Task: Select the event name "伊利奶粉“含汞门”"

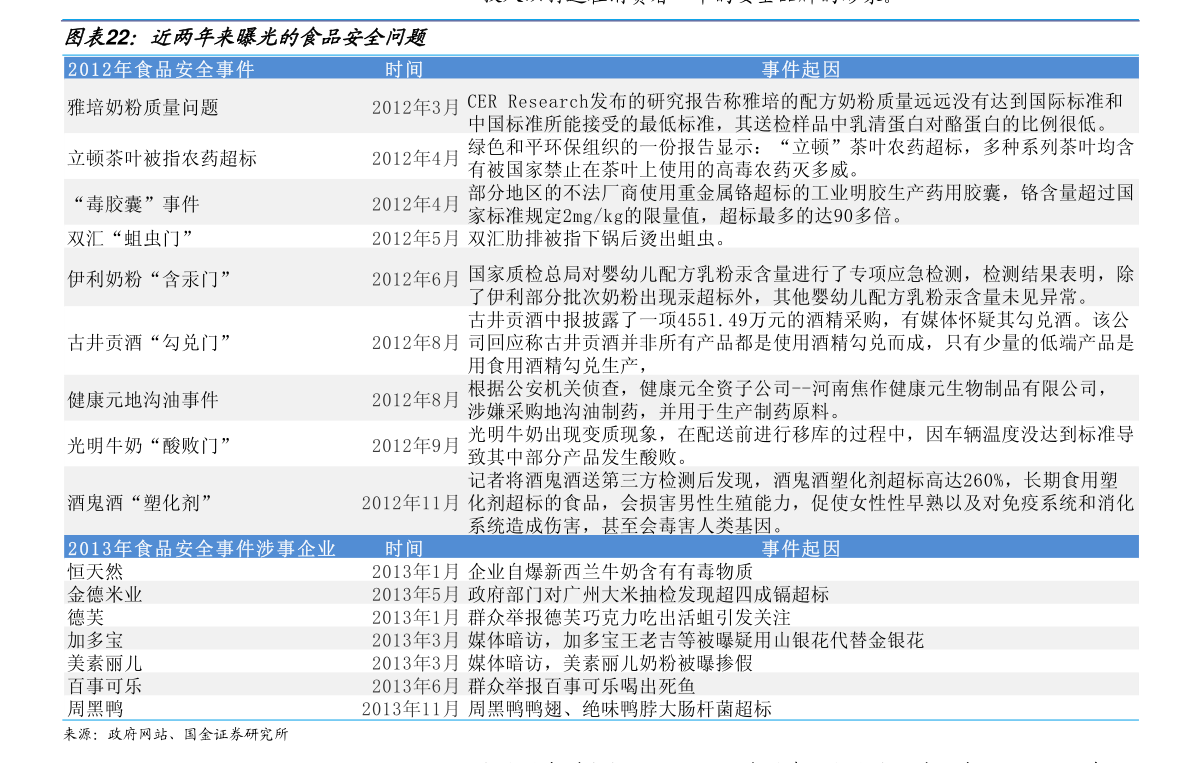Action: point(149,279)
